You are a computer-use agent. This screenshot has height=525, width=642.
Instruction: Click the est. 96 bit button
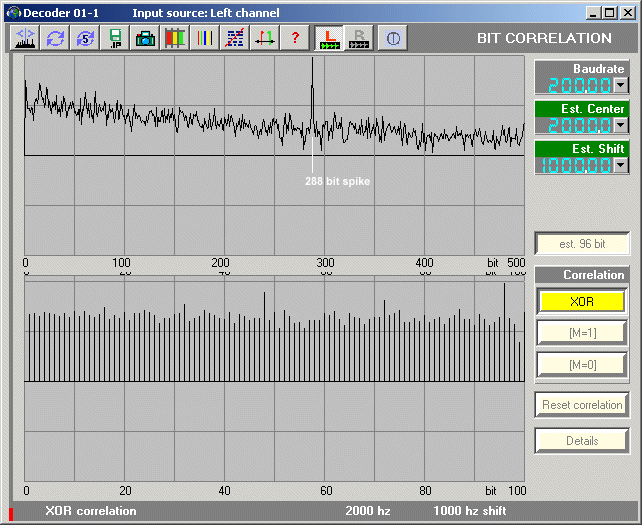[x=581, y=244]
